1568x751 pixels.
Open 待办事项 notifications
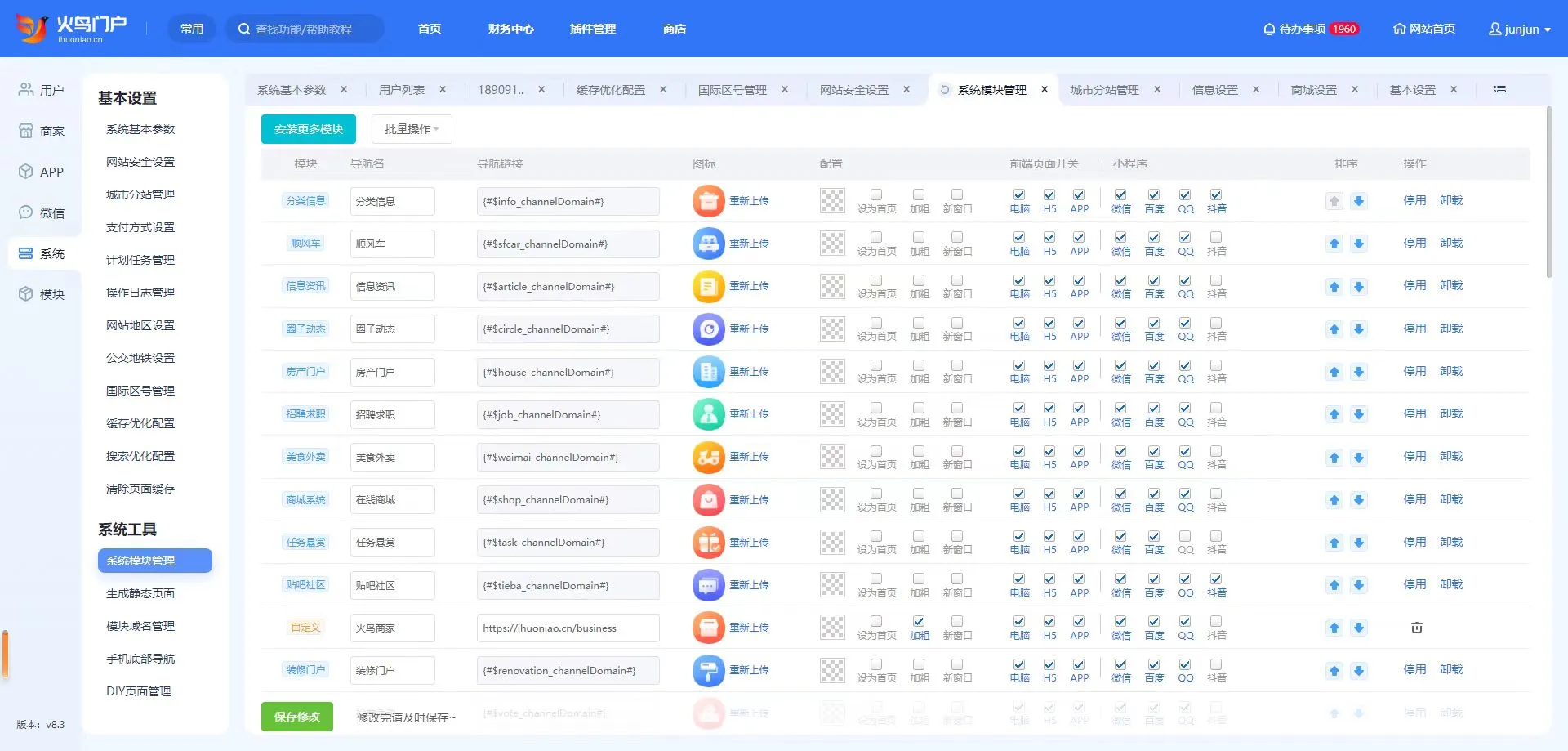point(1311,29)
